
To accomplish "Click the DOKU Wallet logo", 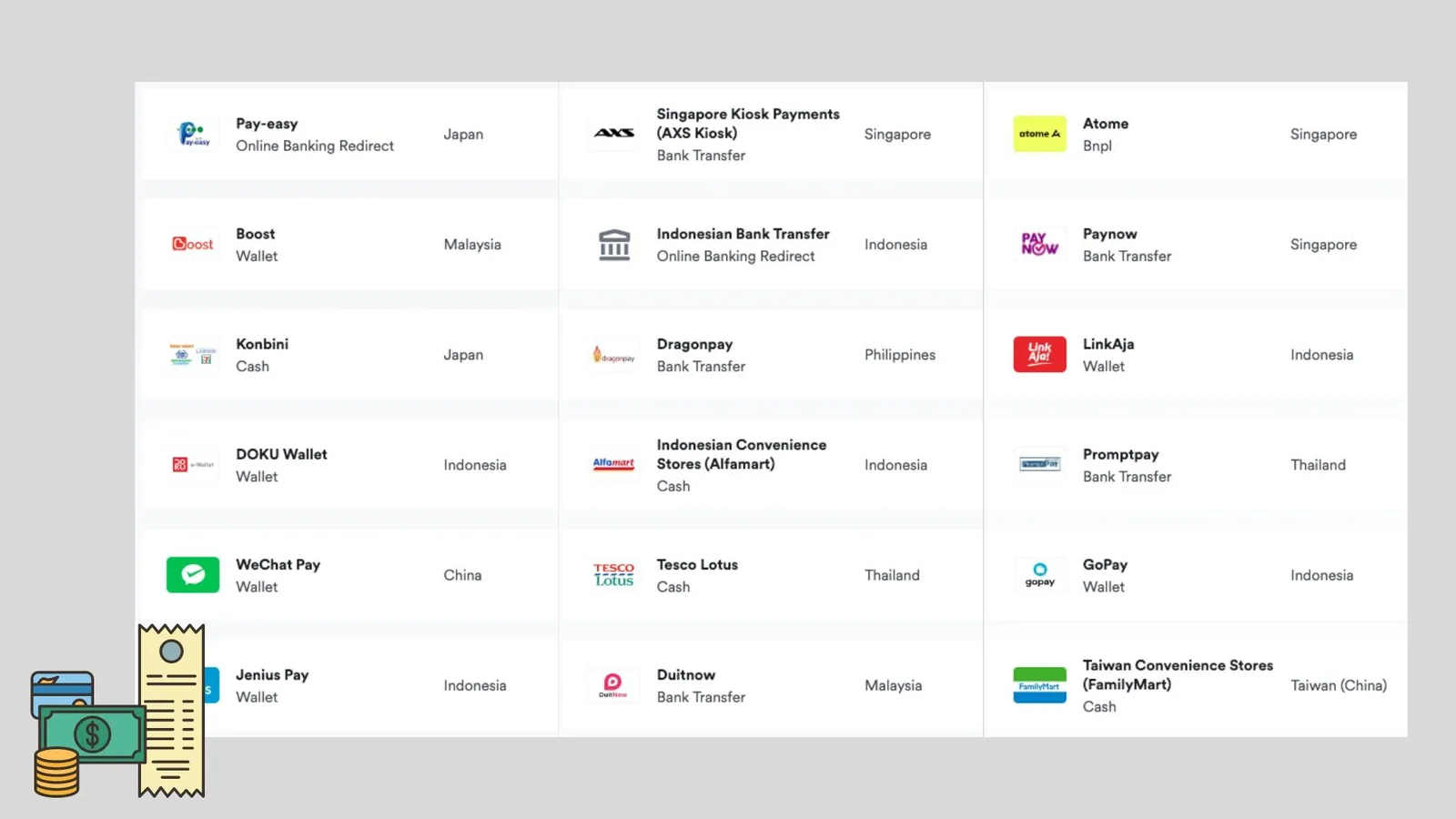I will [193, 464].
